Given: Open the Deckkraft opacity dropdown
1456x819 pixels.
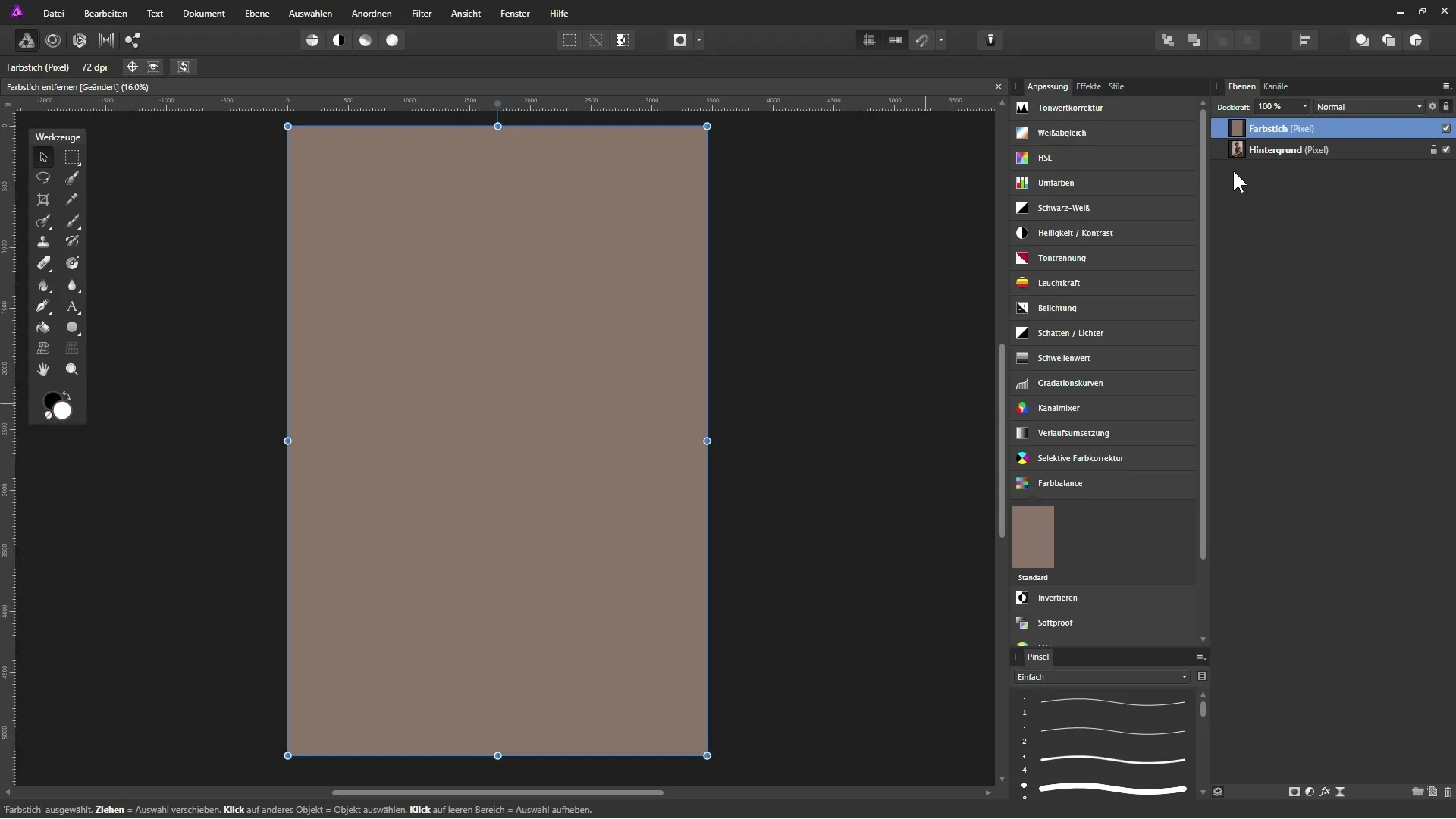Looking at the screenshot, I should 1305,106.
